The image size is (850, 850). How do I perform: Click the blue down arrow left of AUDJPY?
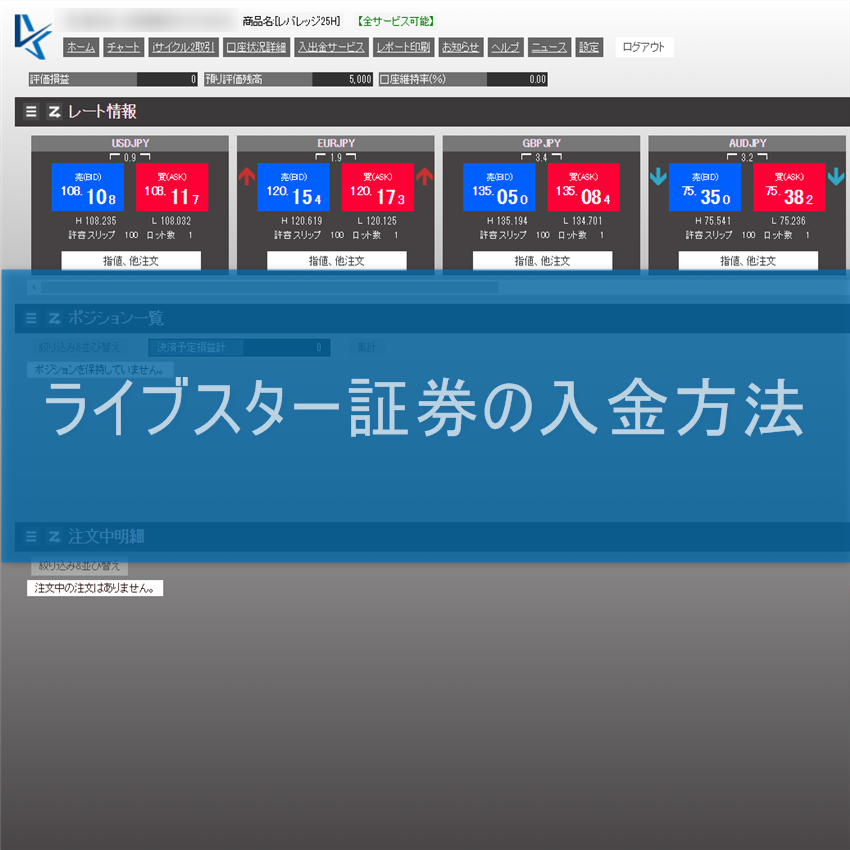pyautogui.click(x=658, y=177)
